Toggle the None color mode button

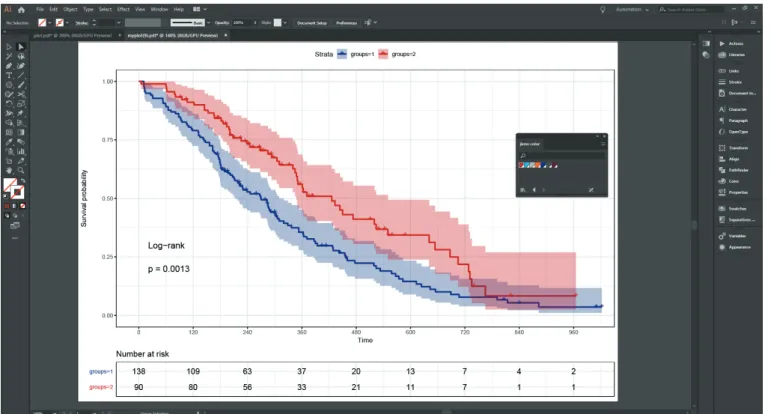point(23,206)
